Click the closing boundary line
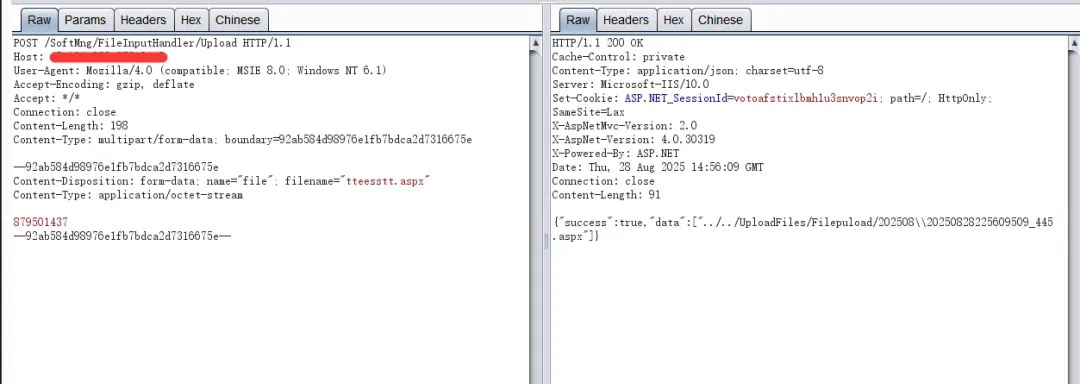The image size is (1080, 384). [122, 235]
